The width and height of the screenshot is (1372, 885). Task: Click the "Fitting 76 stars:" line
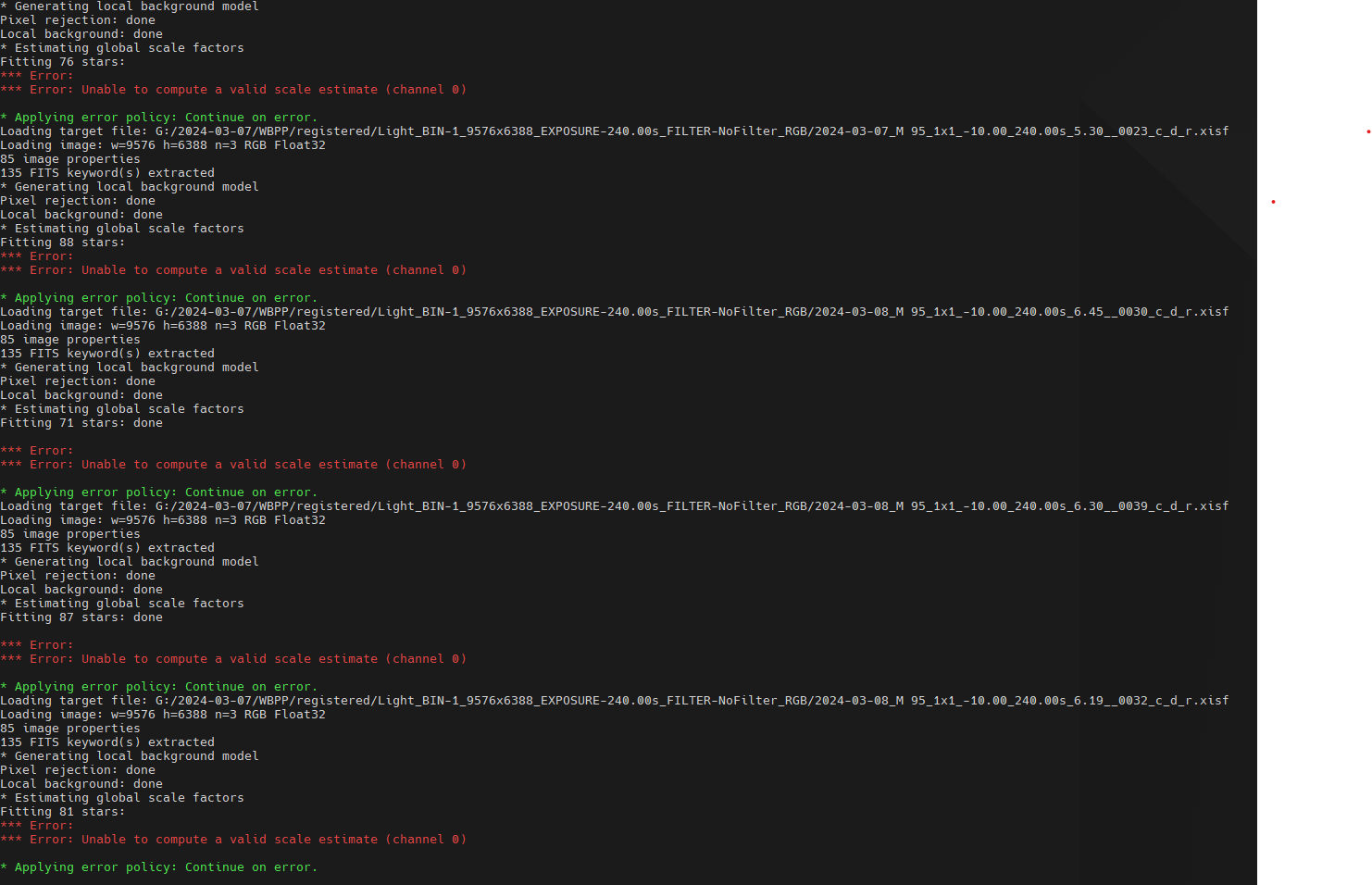(62, 62)
